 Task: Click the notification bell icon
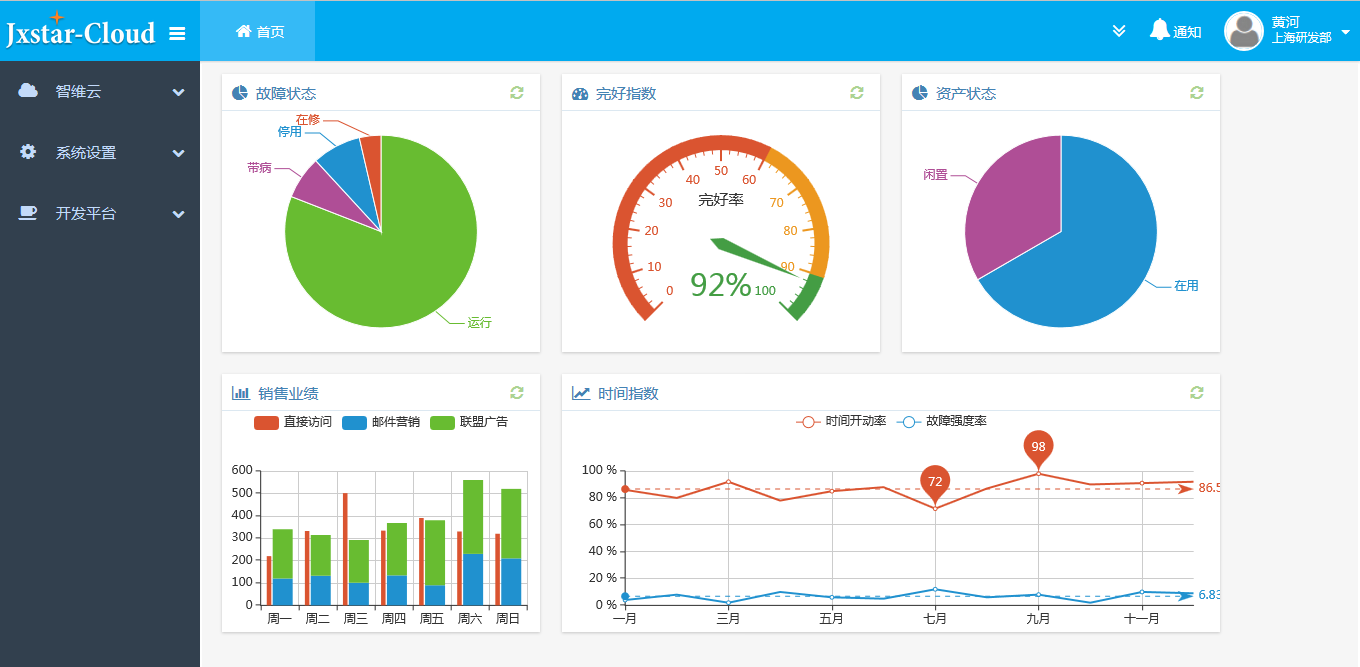click(x=1160, y=30)
